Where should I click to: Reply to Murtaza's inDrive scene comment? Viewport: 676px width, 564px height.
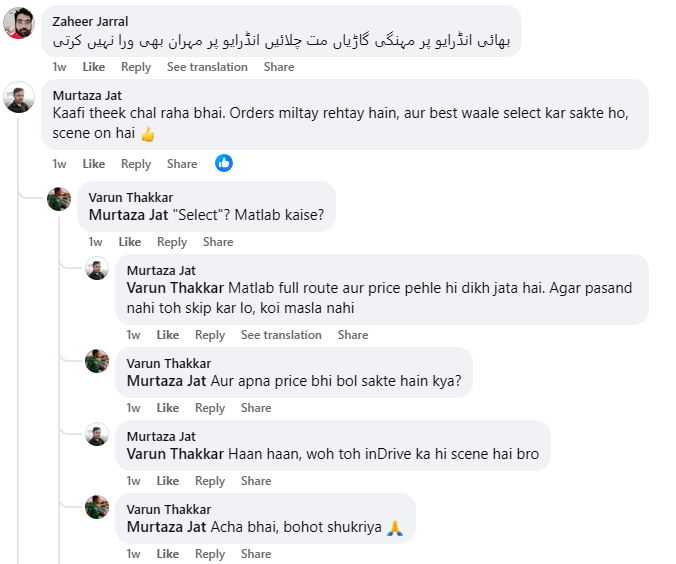[210, 481]
